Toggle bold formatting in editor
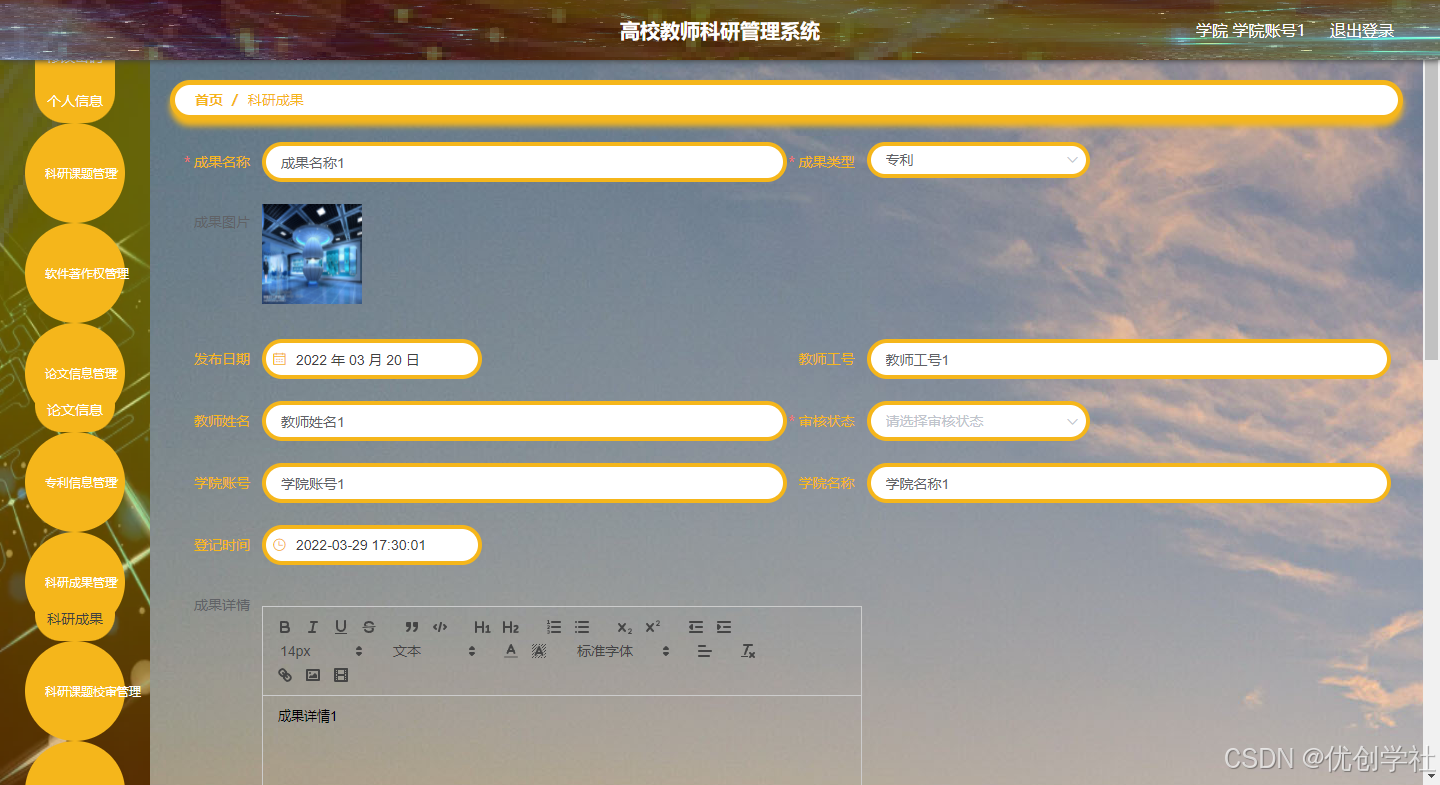This screenshot has height=785, width=1440. (x=285, y=627)
